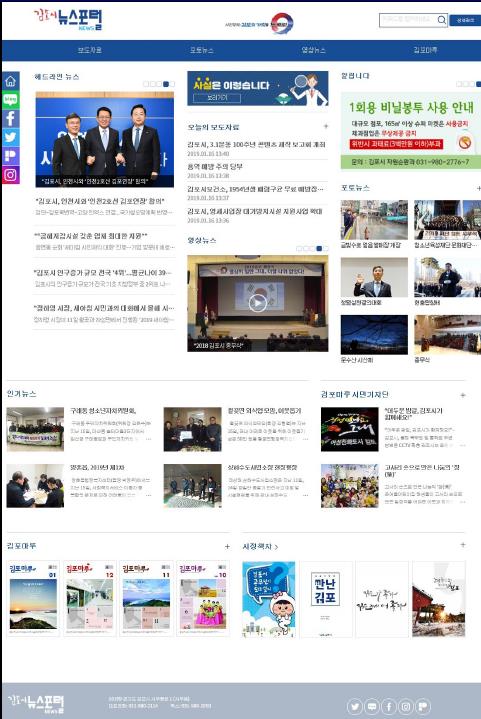Expand Gimpo Maru citizen reporters plus
This screenshot has width=481, height=719.
[463, 394]
